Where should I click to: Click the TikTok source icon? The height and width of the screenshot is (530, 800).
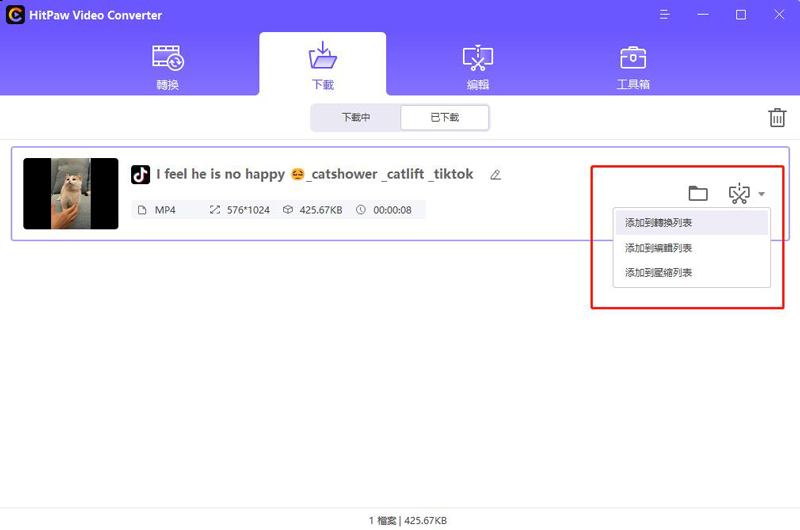coord(140,174)
